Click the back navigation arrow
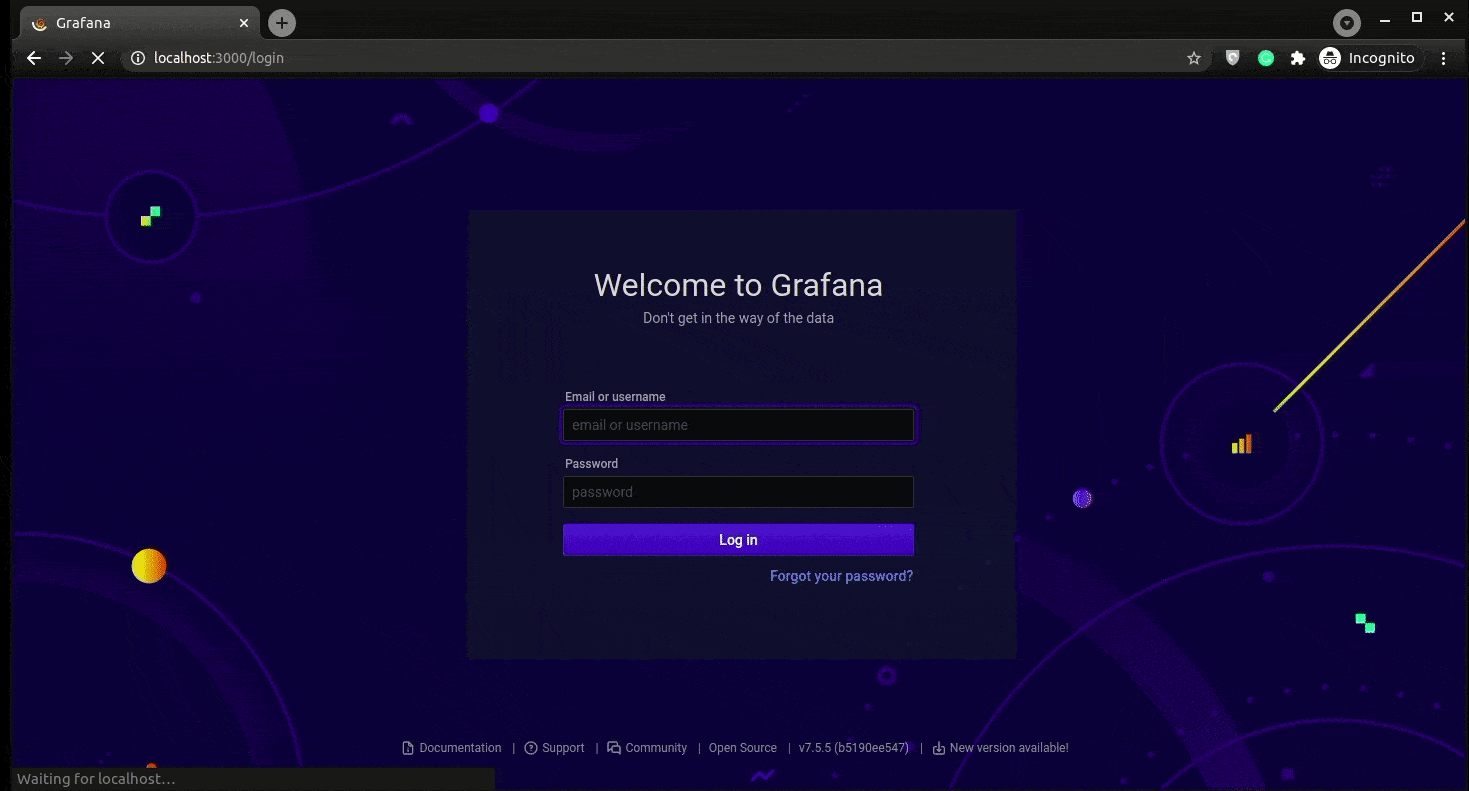Image resolution: width=1469 pixels, height=791 pixels. pyautogui.click(x=33, y=58)
